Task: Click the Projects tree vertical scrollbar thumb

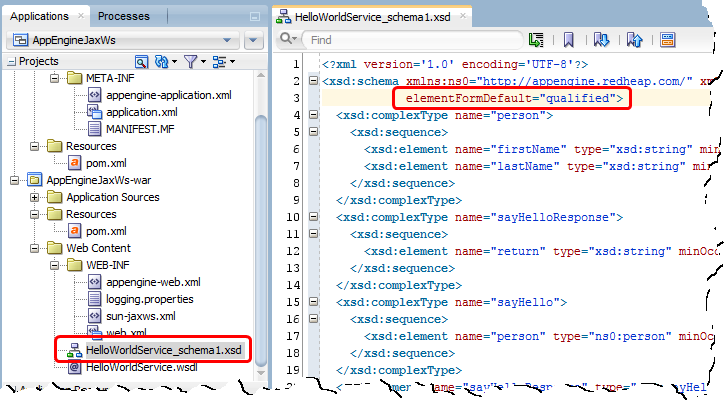Action: (x=261, y=241)
